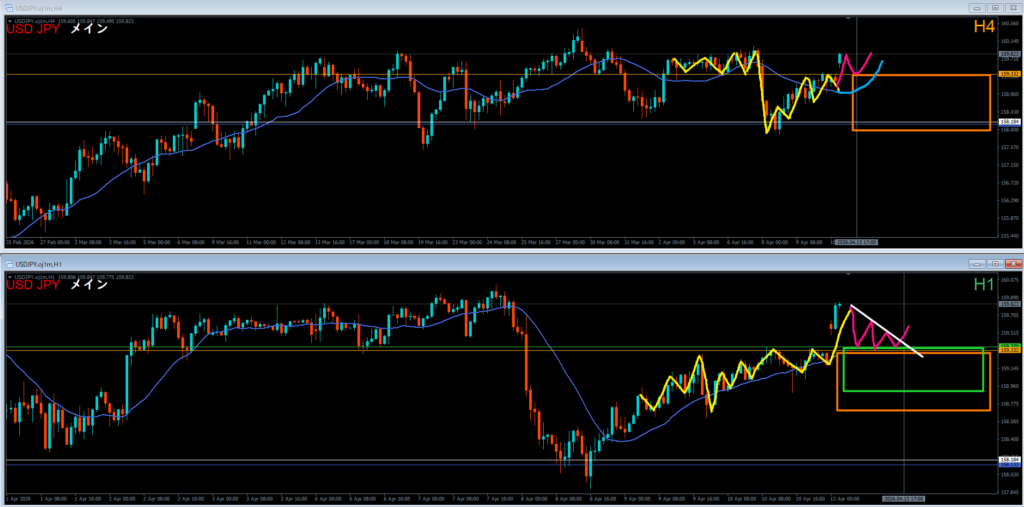This screenshot has height=507, width=1024.
Task: Click the H1 chart window icon
Action: [x=10, y=263]
